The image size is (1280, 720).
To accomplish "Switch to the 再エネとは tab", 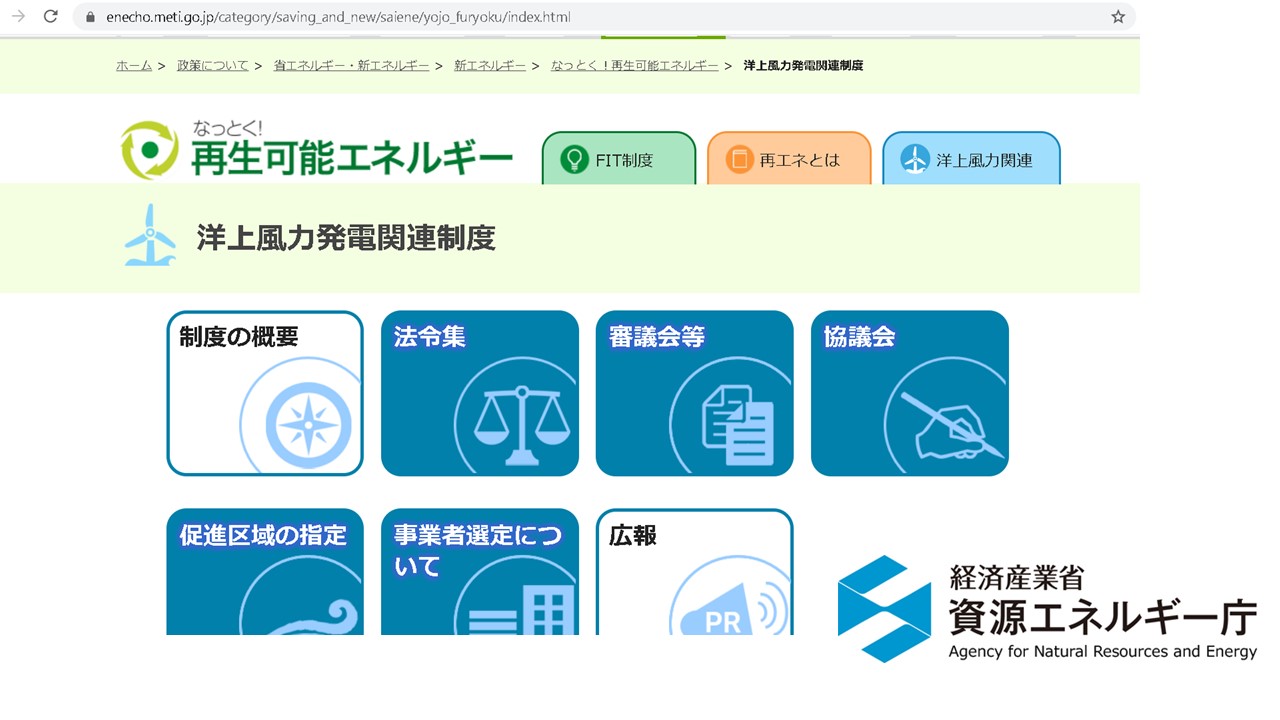I will (789, 159).
